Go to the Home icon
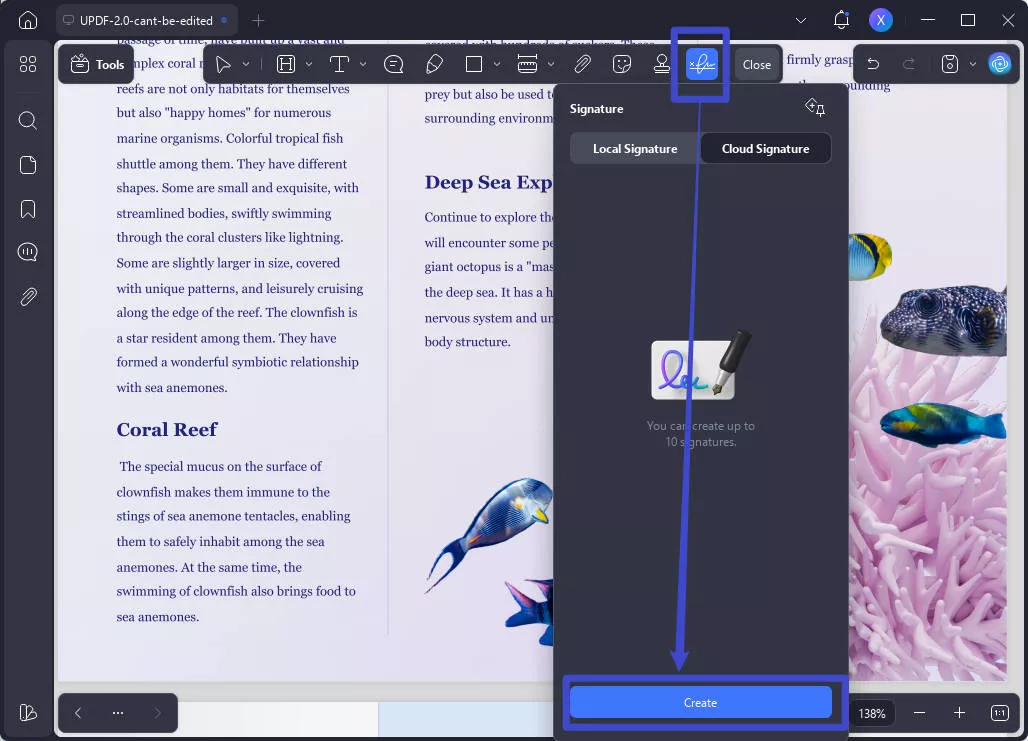 click(28, 20)
